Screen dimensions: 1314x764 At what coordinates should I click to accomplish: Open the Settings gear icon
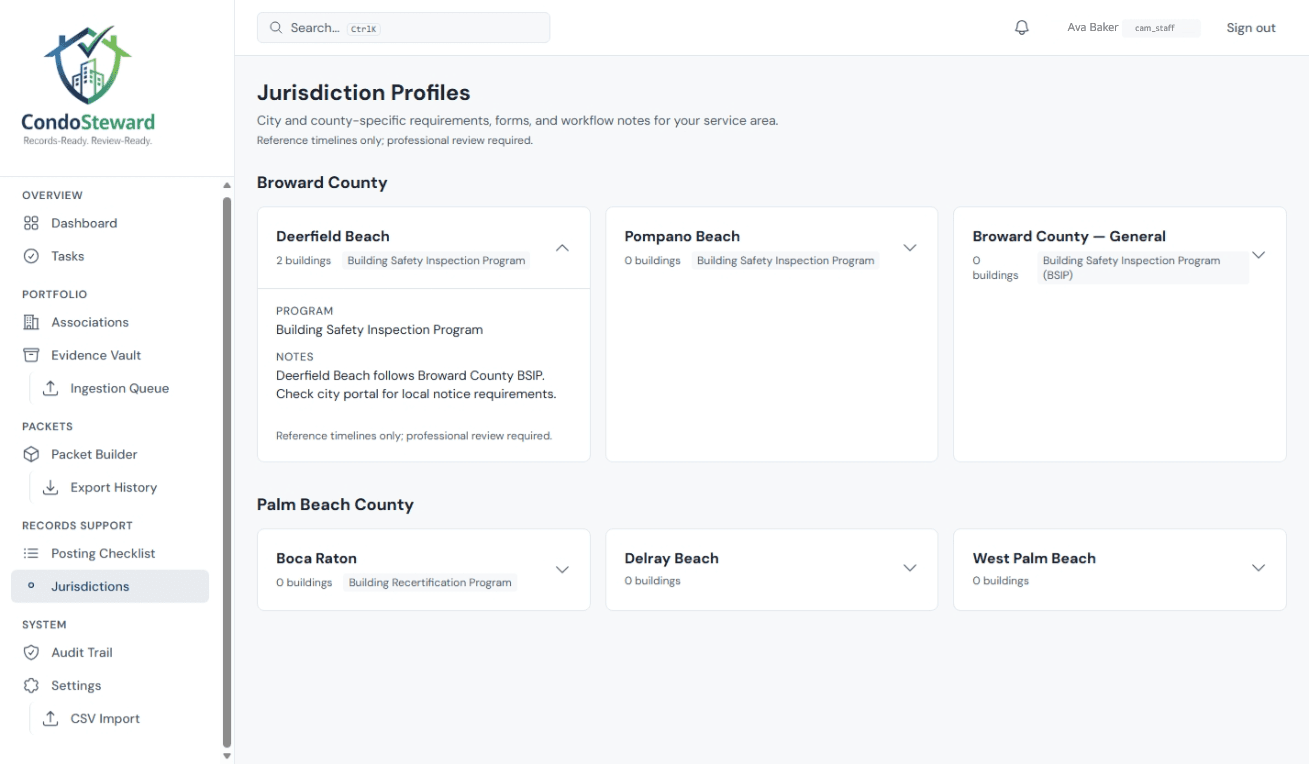pos(32,685)
